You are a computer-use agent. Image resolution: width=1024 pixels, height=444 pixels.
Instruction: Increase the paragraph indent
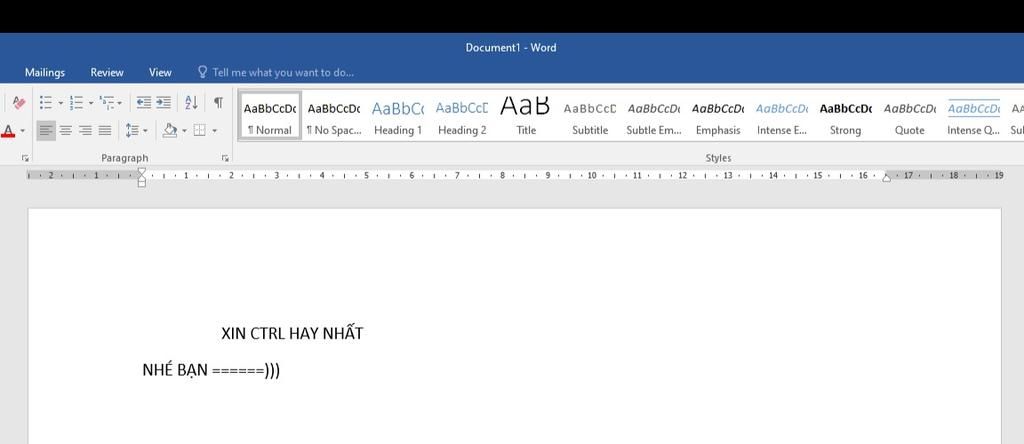163,103
